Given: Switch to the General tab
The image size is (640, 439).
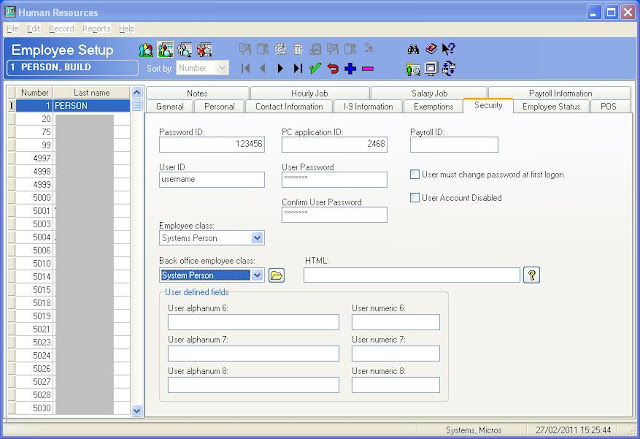Looking at the screenshot, I should click(x=170, y=106).
